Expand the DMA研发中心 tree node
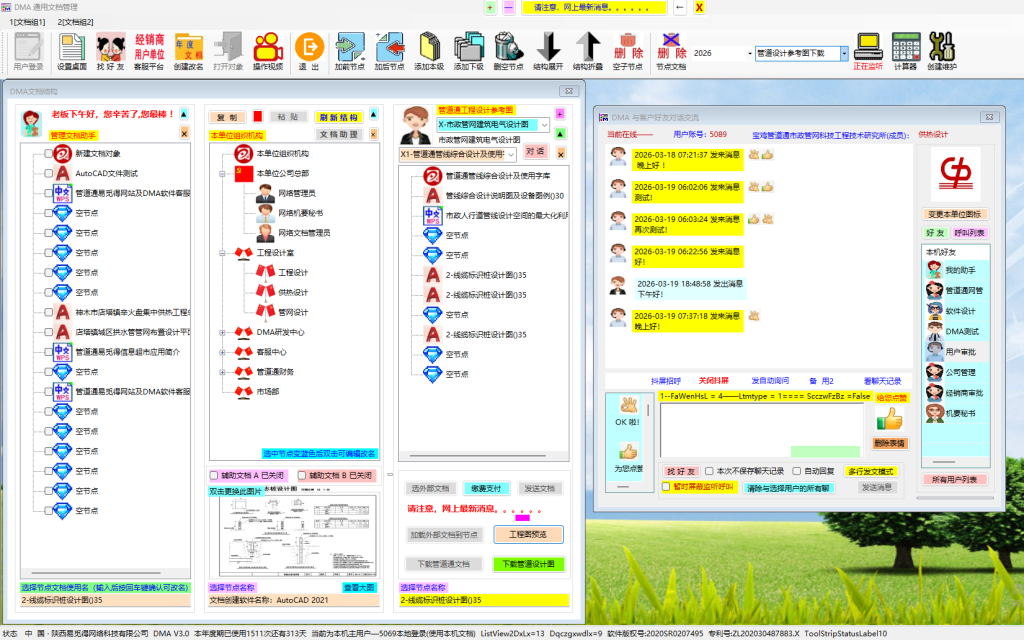 point(223,332)
